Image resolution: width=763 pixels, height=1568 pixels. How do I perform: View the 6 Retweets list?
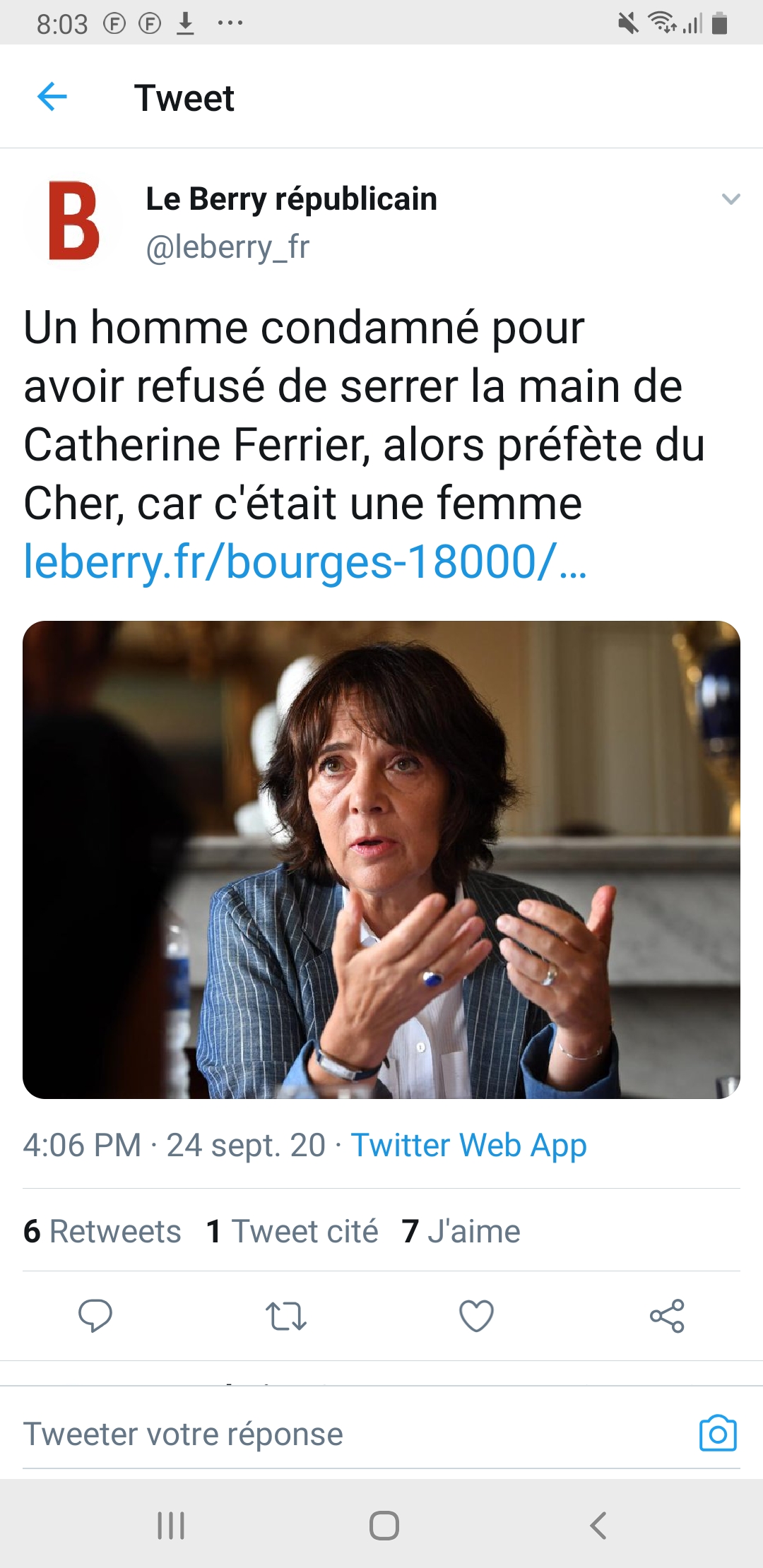[102, 1231]
